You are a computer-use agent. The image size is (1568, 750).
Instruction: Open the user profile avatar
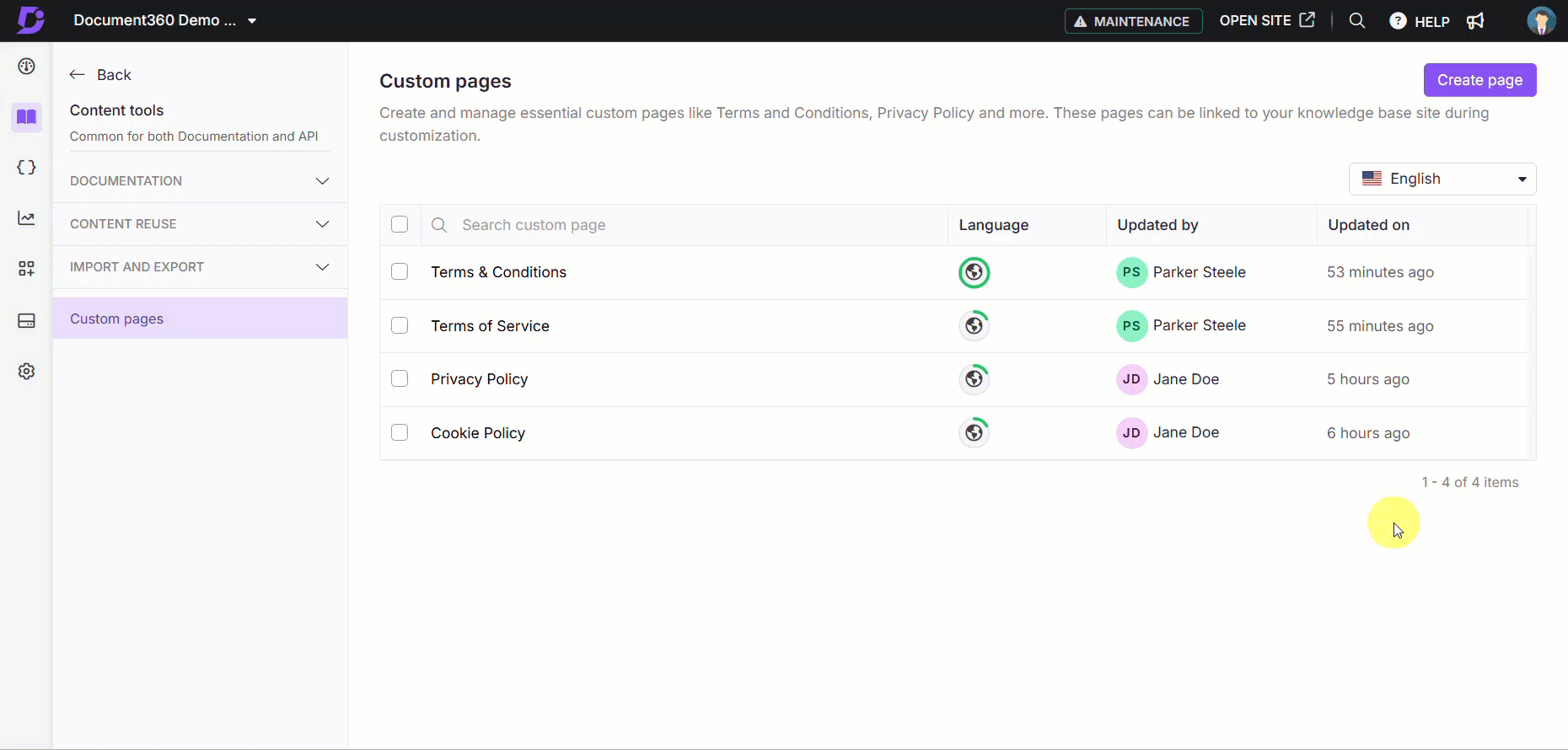1542,20
